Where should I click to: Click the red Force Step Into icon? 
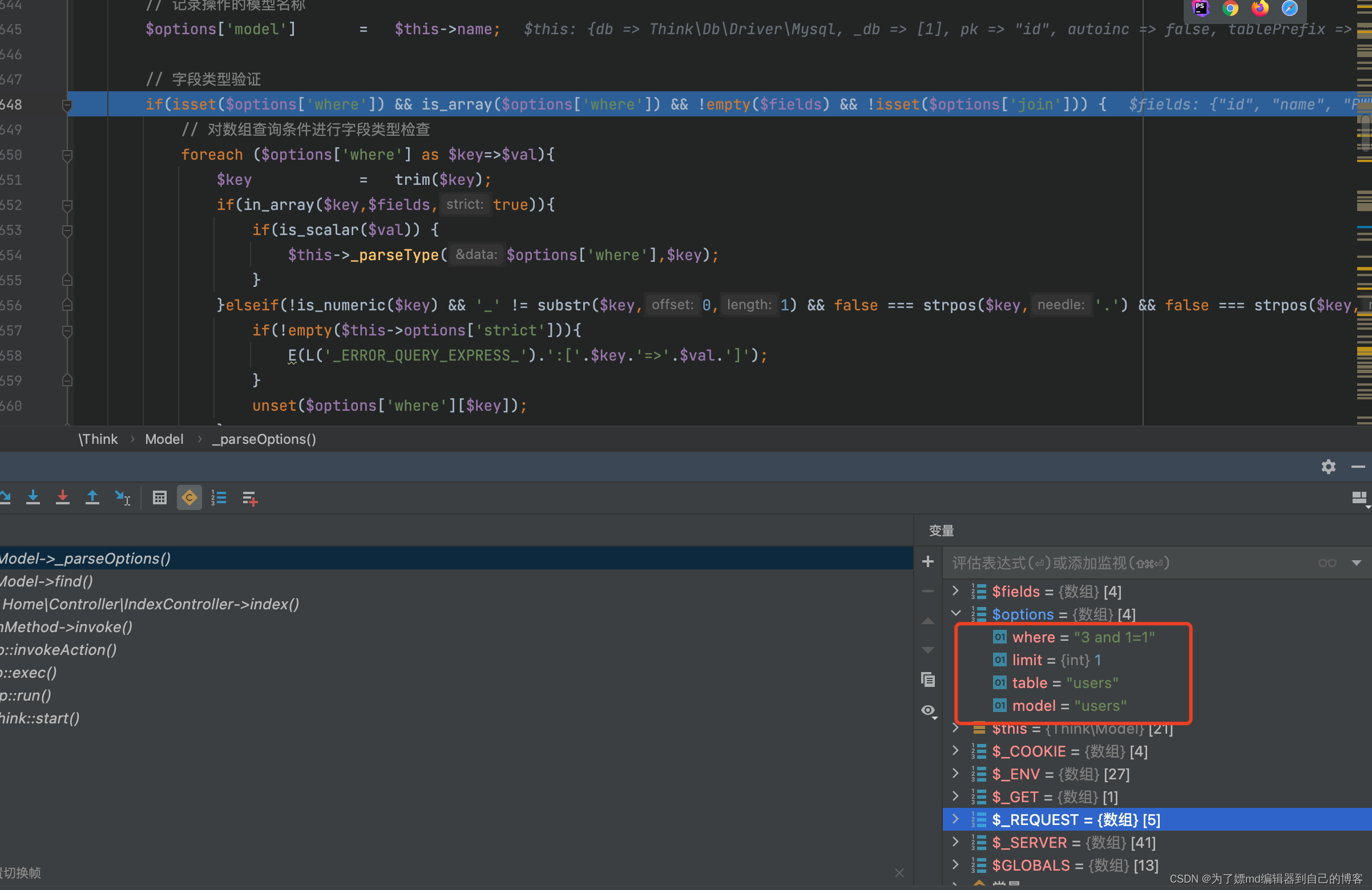62,497
